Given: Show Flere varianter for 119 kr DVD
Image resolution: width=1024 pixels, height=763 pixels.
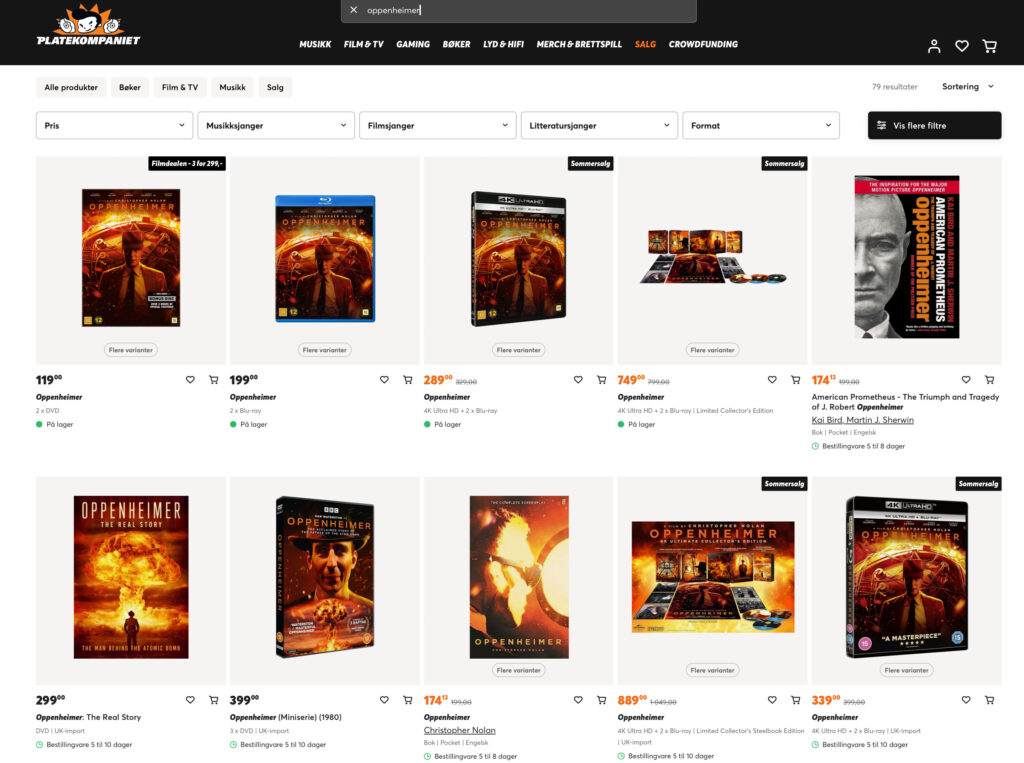Looking at the screenshot, I should click(x=131, y=350).
